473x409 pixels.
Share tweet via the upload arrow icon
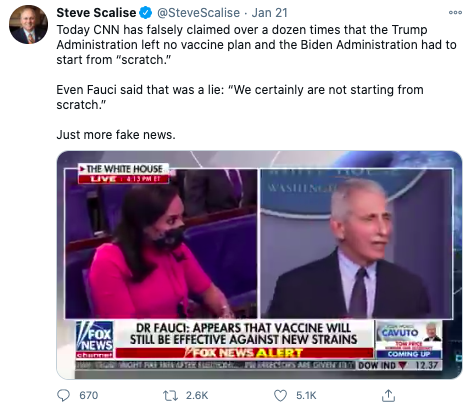388,395
